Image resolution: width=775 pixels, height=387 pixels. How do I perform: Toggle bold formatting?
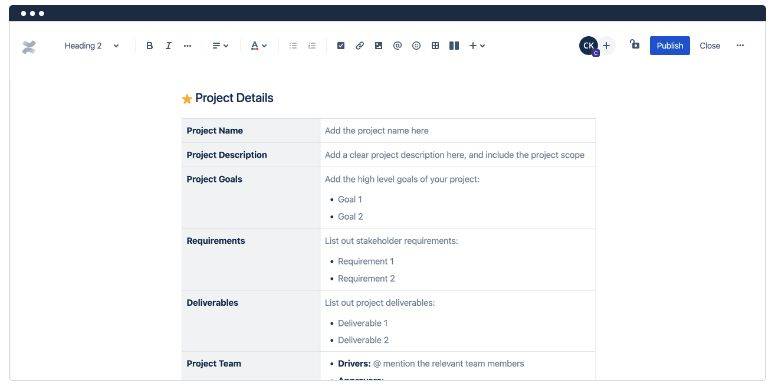pos(149,45)
